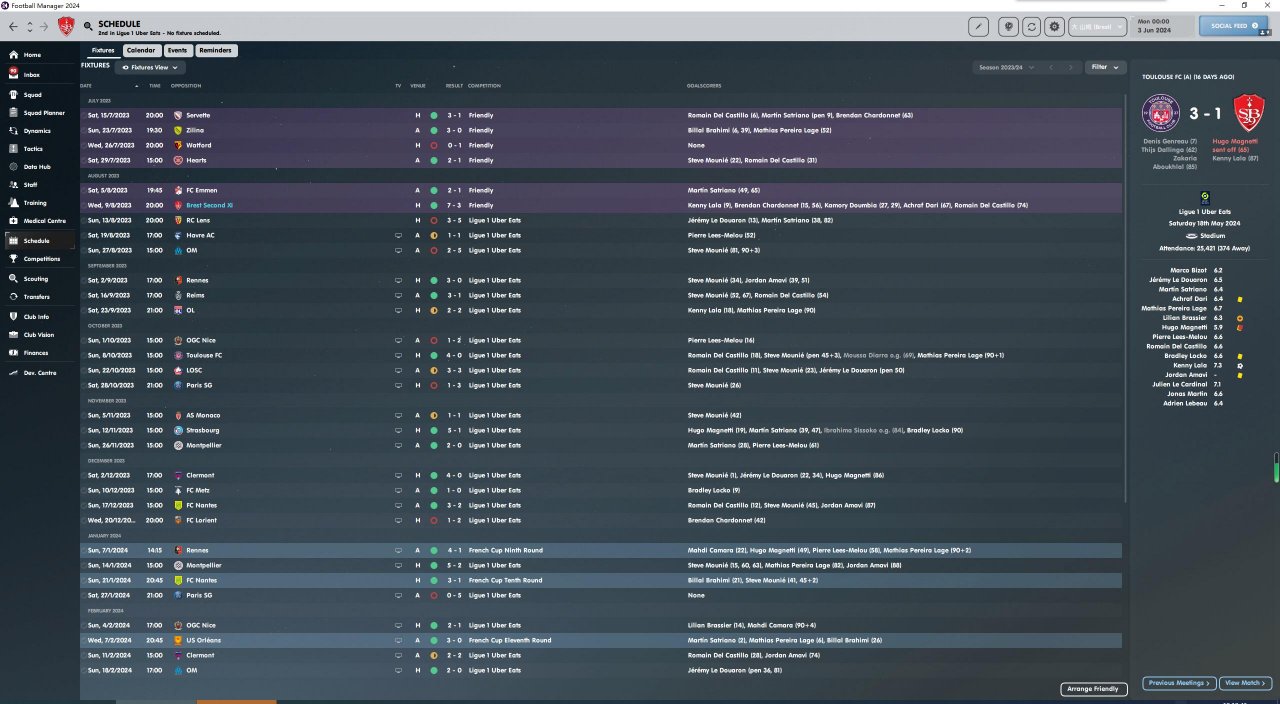The width and height of the screenshot is (1280, 704).
Task: Click the pencil edit icon in the top bar
Action: (x=978, y=27)
